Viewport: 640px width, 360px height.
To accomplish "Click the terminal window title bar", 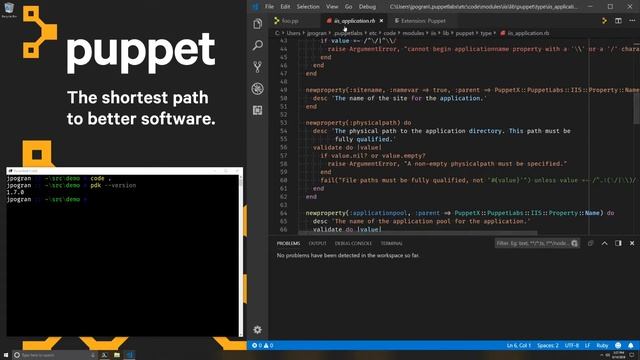I will click(124, 171).
